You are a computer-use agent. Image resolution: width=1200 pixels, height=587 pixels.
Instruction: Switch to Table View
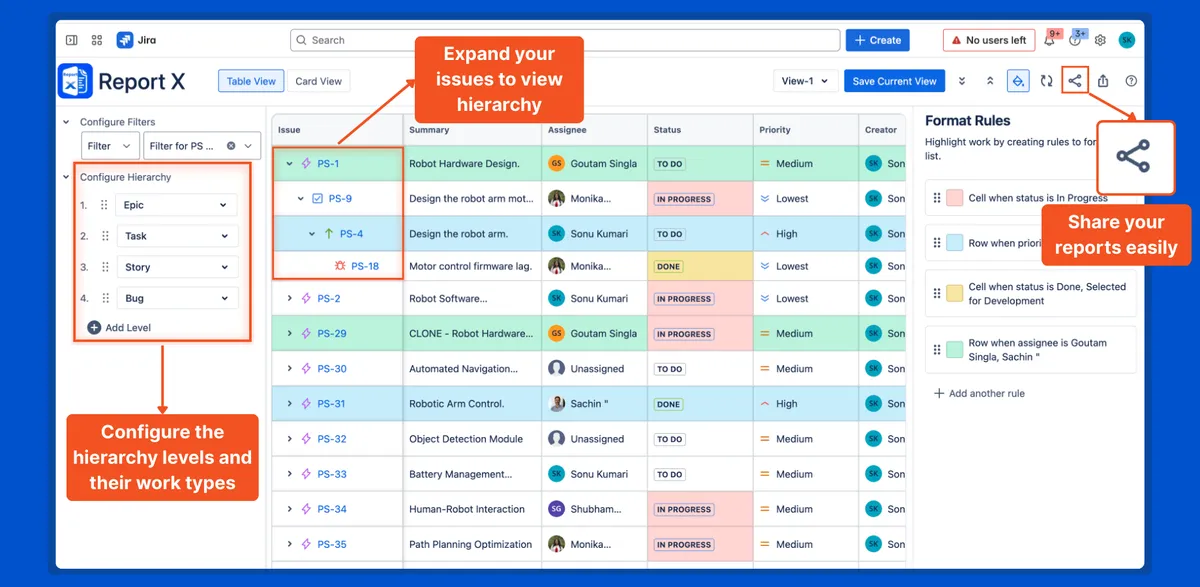coord(251,81)
